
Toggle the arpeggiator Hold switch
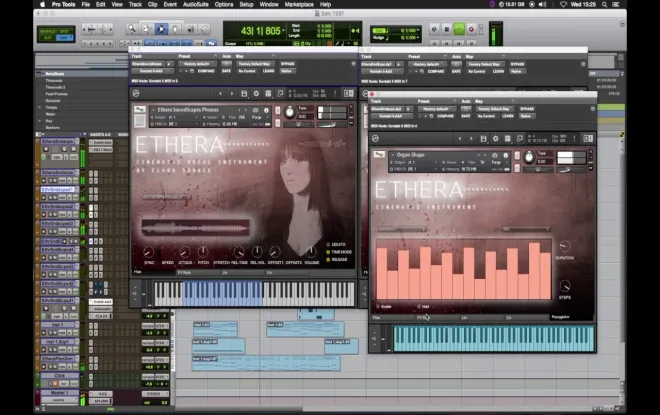[418, 306]
